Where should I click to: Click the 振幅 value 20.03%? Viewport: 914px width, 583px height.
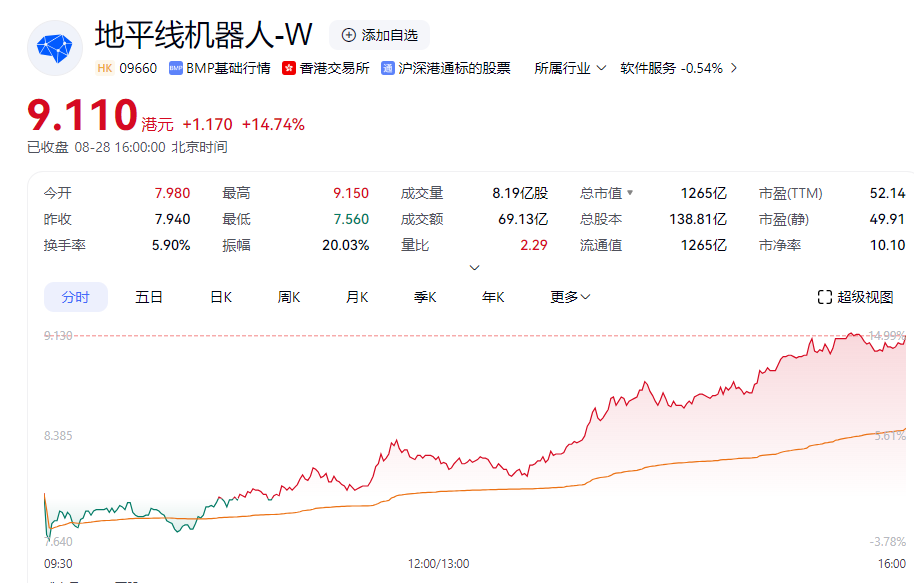(x=346, y=245)
